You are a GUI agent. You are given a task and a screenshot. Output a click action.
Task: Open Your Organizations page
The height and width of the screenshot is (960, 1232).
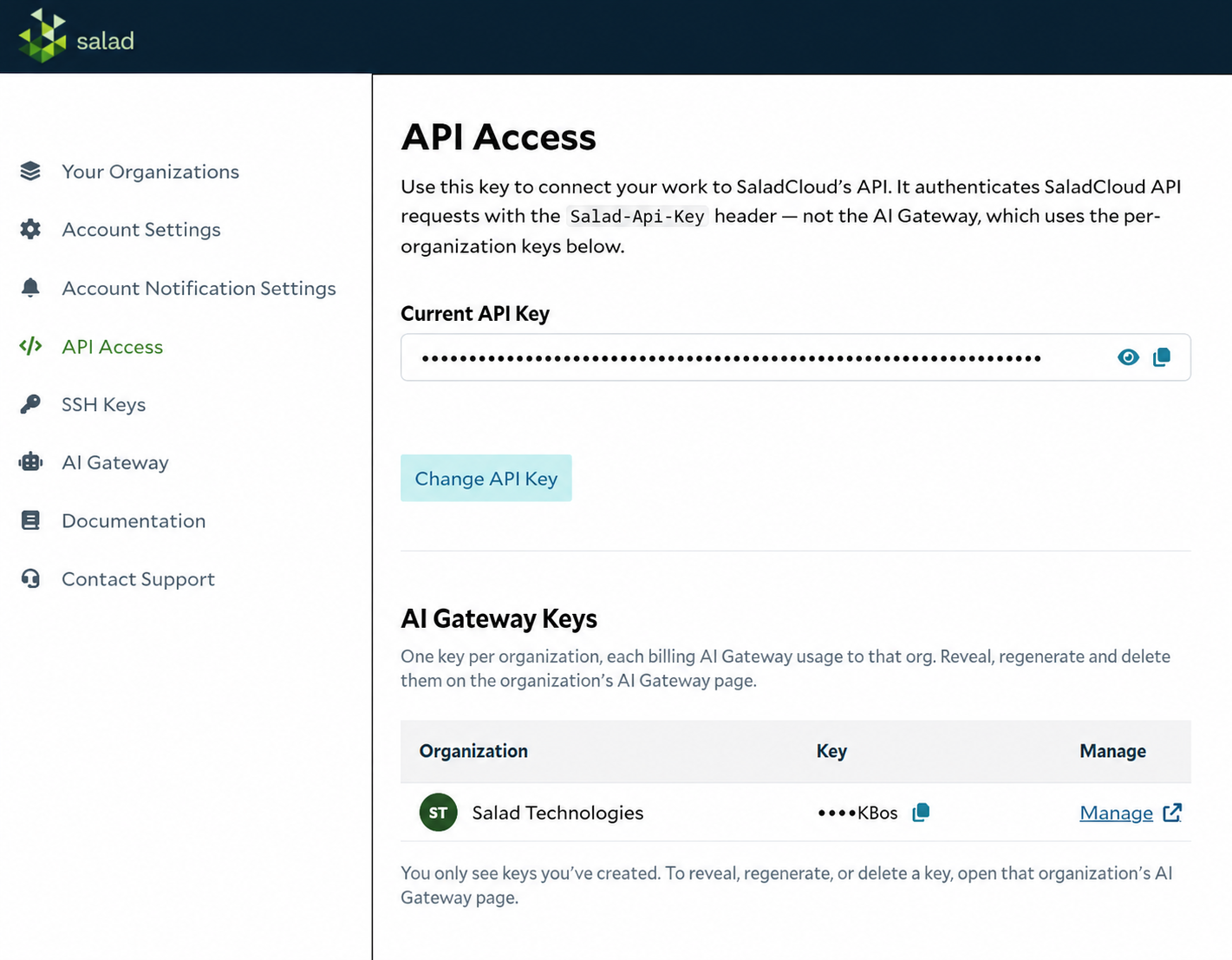pyautogui.click(x=150, y=172)
